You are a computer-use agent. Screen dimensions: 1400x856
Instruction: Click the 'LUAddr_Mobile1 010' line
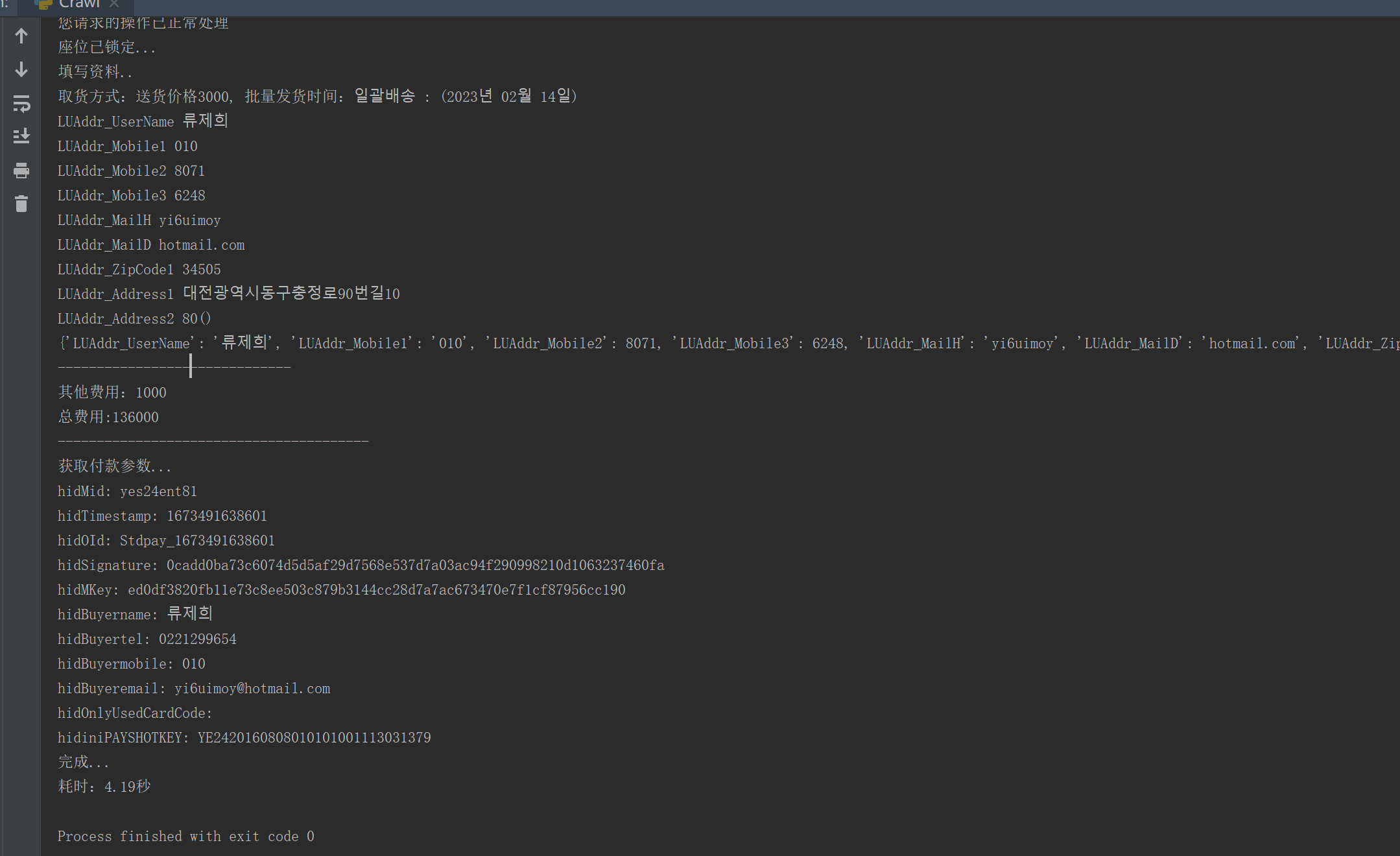pos(127,147)
